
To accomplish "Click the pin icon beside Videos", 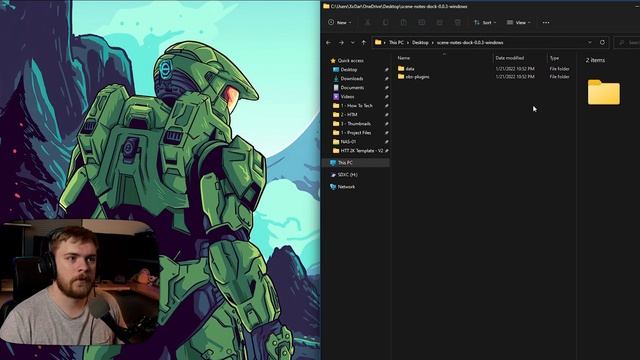I will click(387, 97).
